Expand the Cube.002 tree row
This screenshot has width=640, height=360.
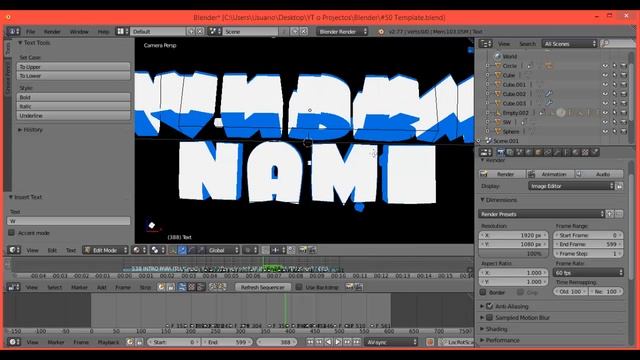(x=487, y=94)
